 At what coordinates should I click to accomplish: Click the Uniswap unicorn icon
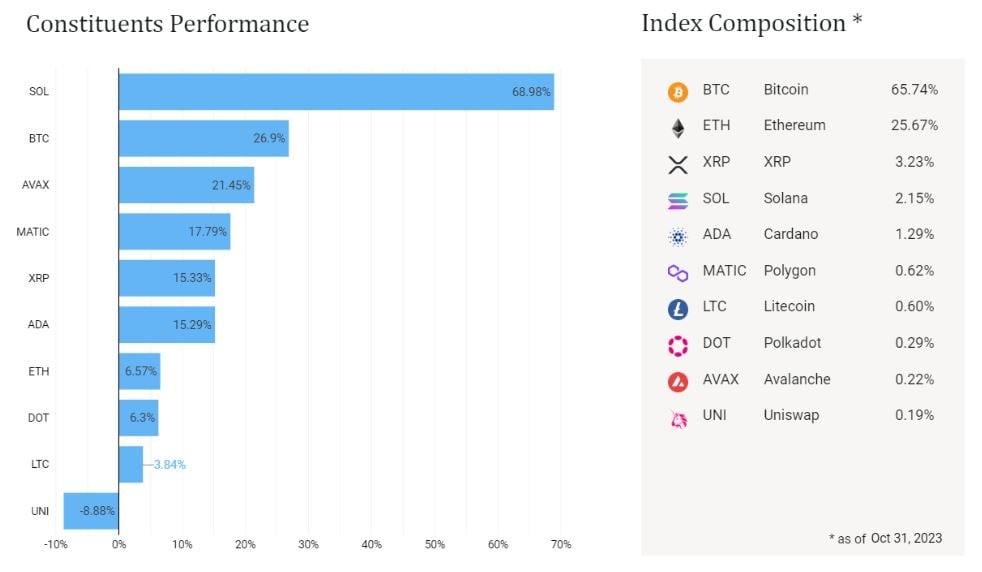click(x=678, y=419)
